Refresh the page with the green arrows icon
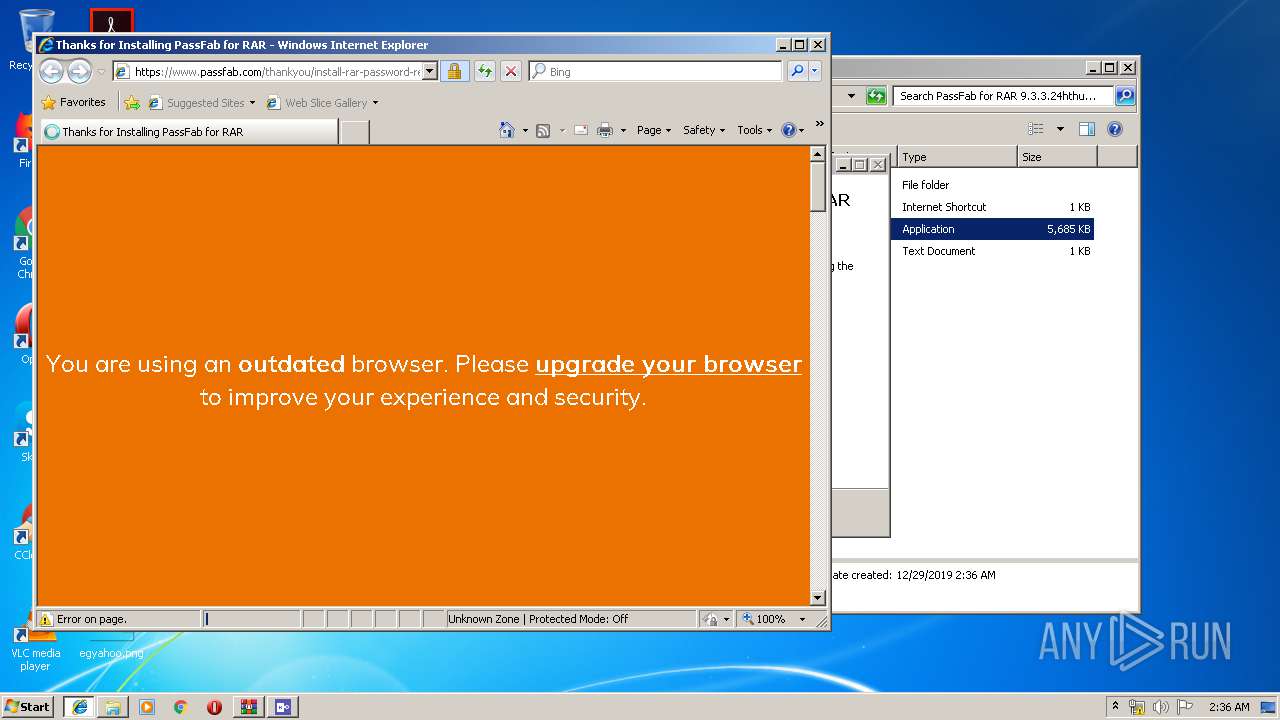This screenshot has width=1280, height=720. point(484,71)
